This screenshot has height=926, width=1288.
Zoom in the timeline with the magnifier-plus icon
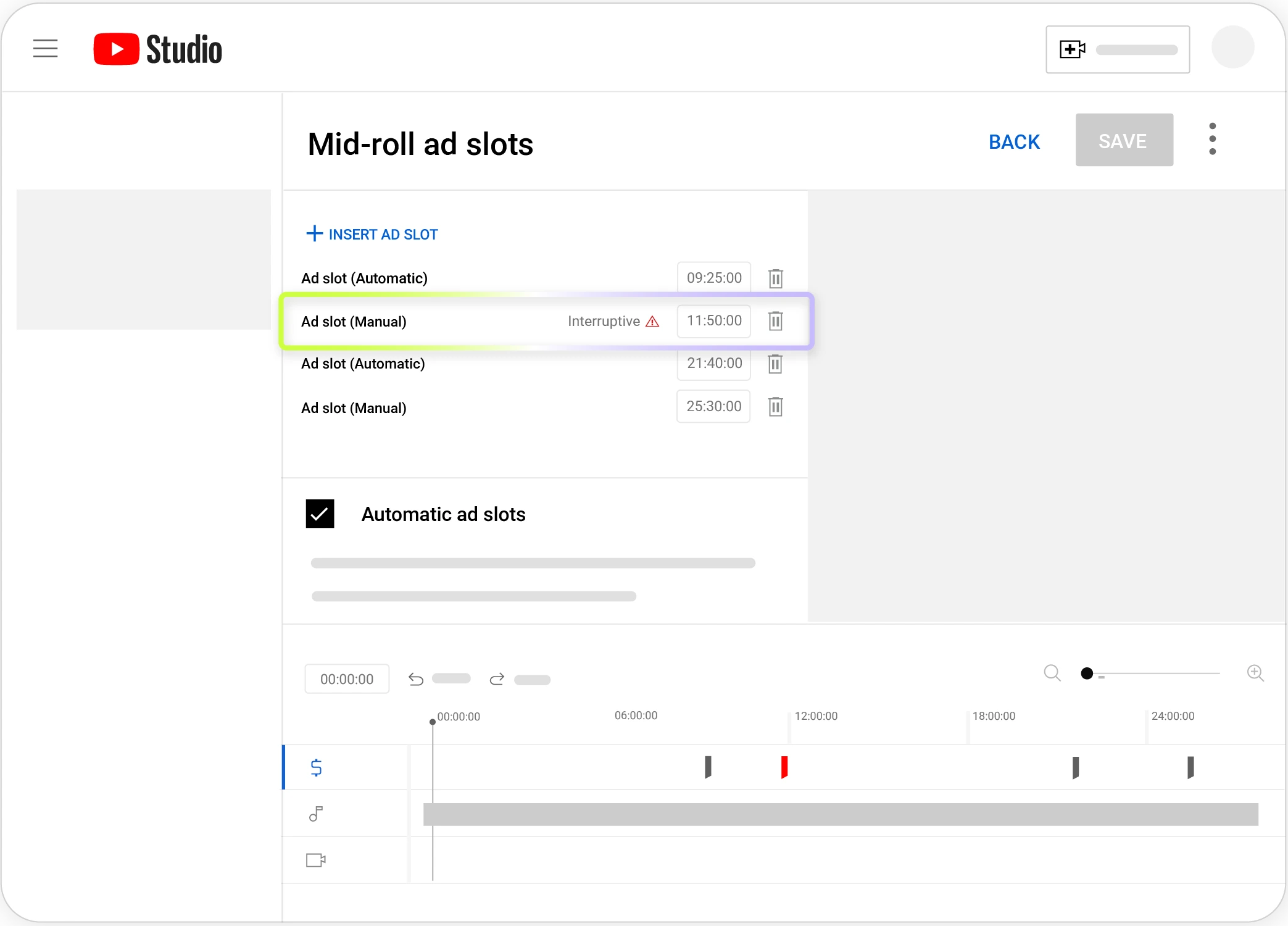click(x=1255, y=673)
